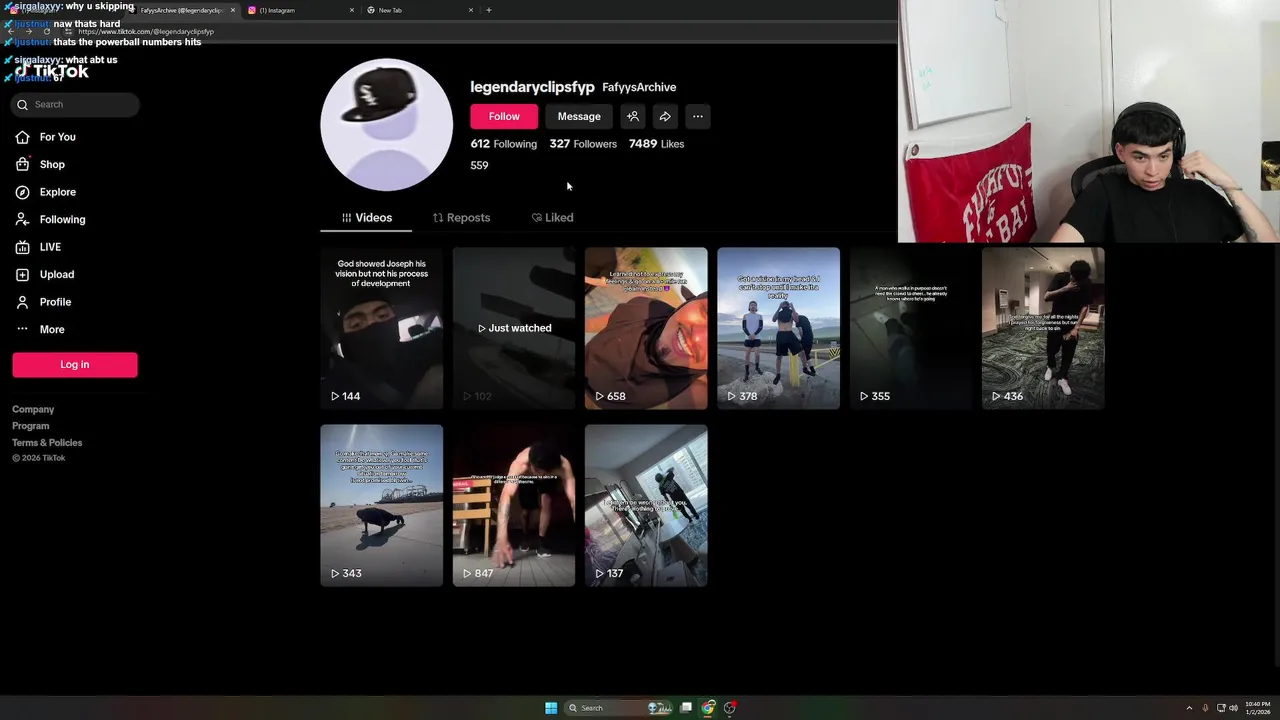
Task: Open a new browser tab with plus
Action: [488, 10]
